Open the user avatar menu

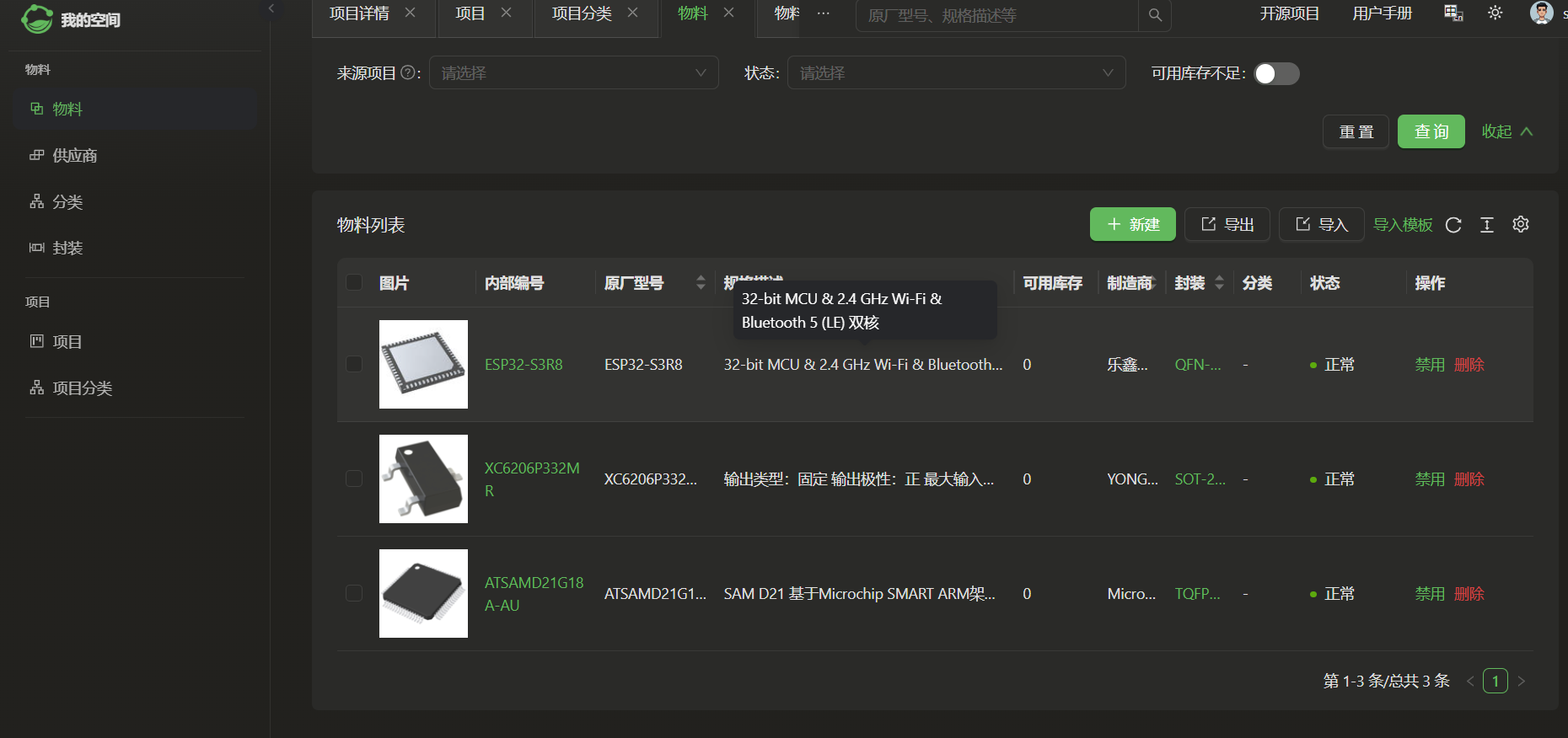(1541, 13)
